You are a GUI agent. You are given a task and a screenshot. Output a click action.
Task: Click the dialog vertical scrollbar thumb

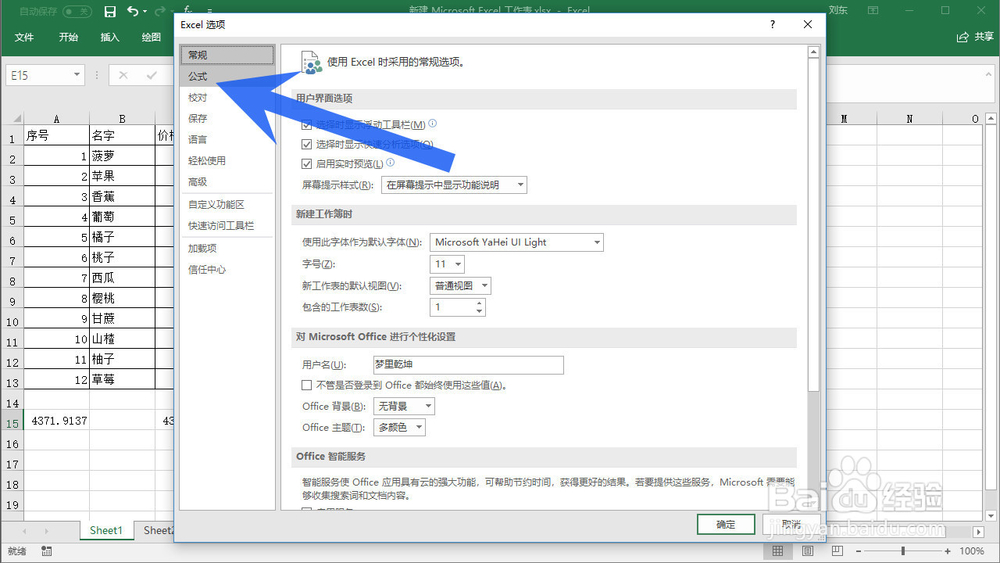tap(813, 225)
